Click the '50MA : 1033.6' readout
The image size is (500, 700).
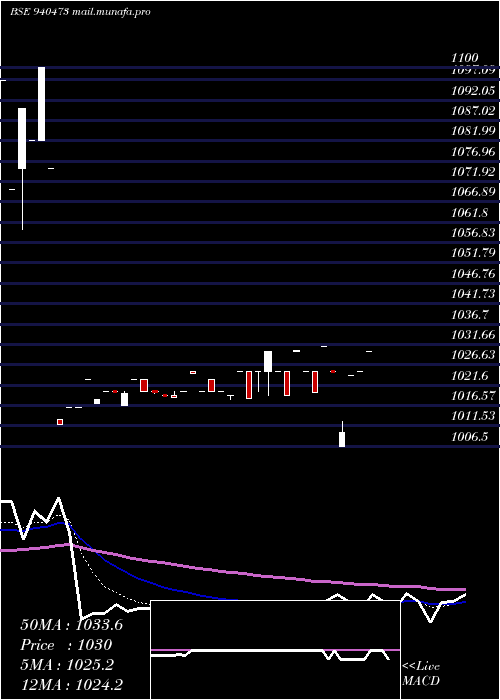point(71,625)
